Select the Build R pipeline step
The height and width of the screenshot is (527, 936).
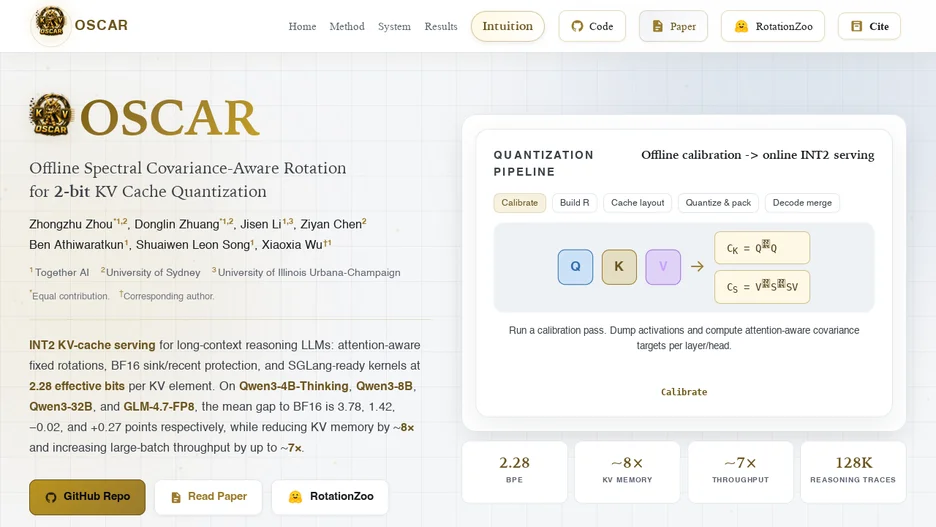574,203
